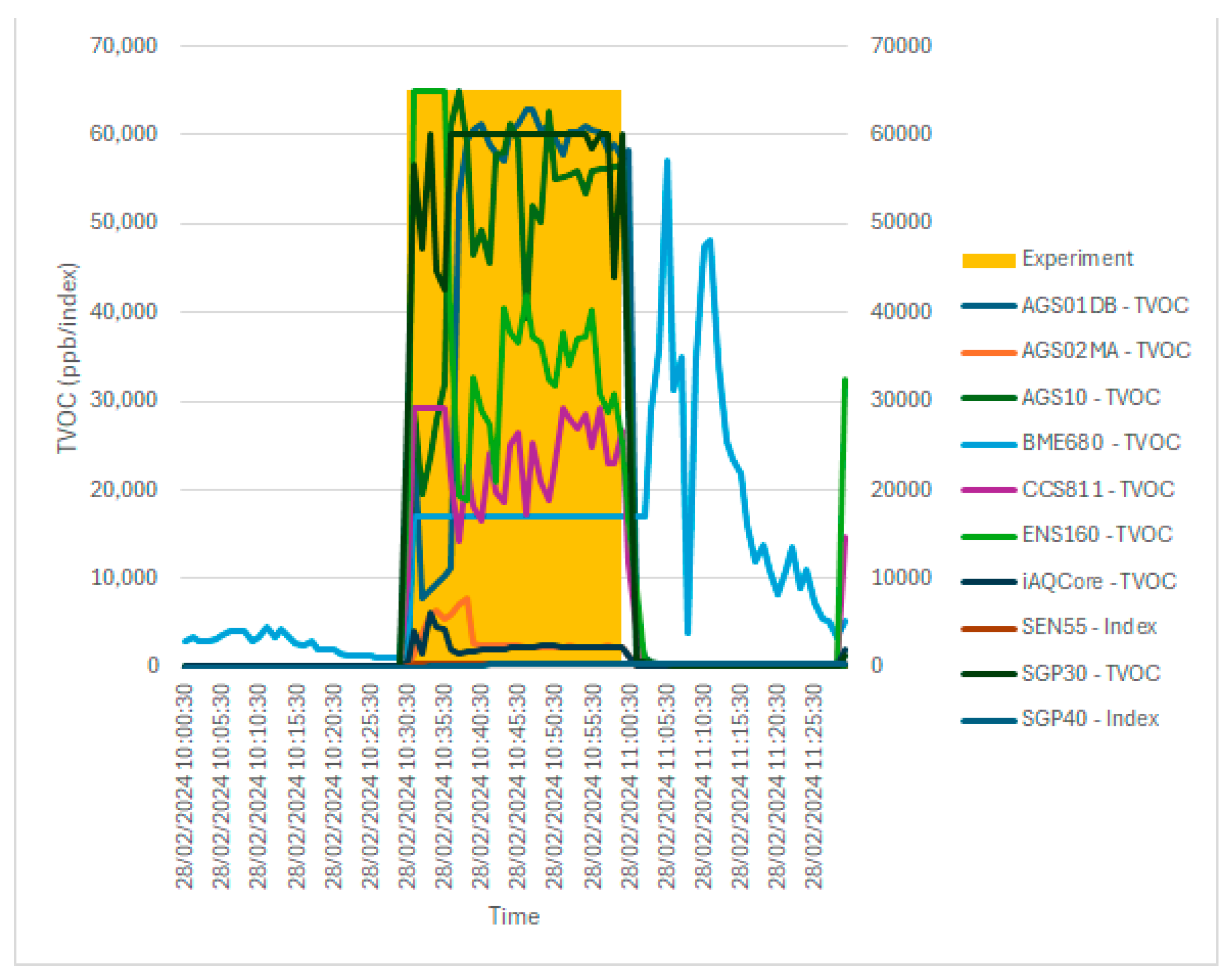Select the SGP30 - TVOC legend entry
The image size is (1231, 980).
pos(1090,673)
